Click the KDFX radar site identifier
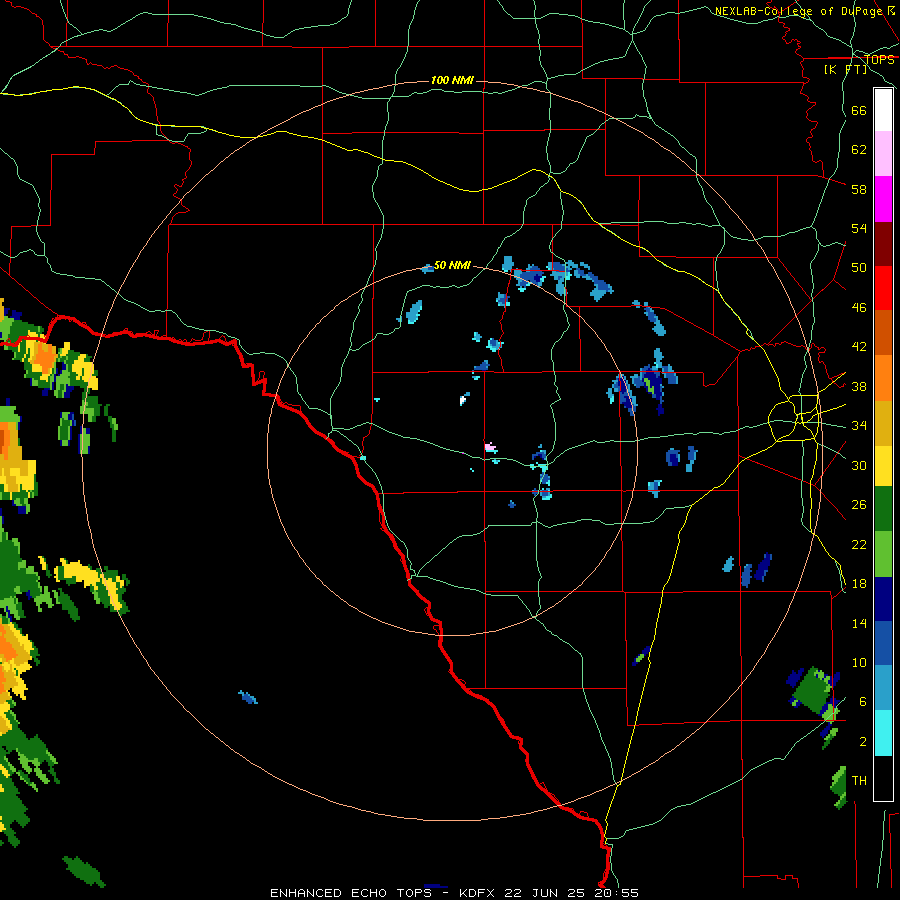The width and height of the screenshot is (900, 900). (478, 893)
